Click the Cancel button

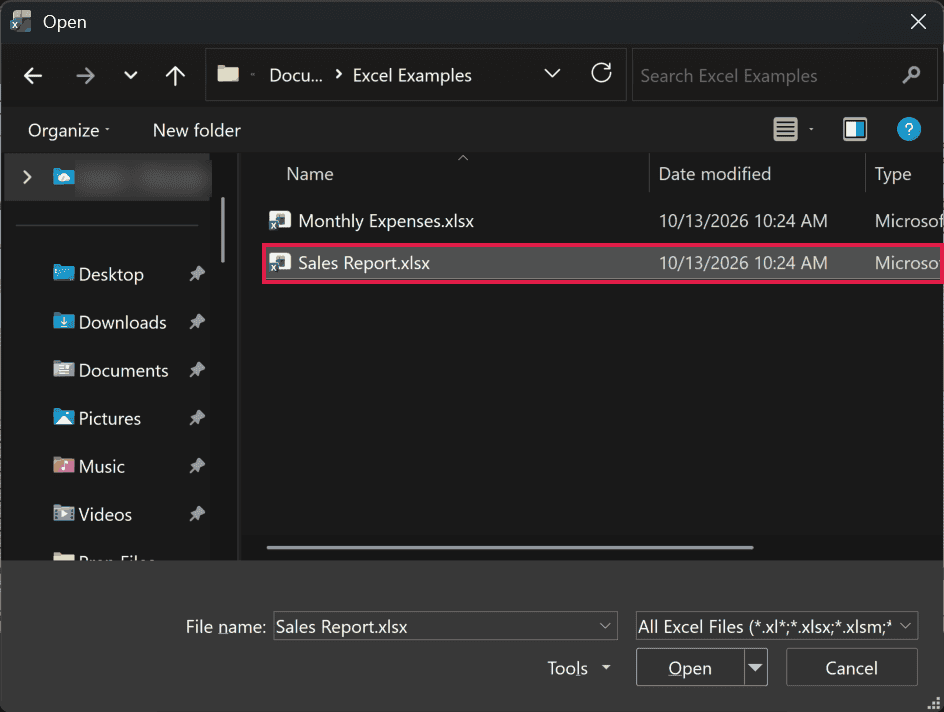click(x=851, y=667)
